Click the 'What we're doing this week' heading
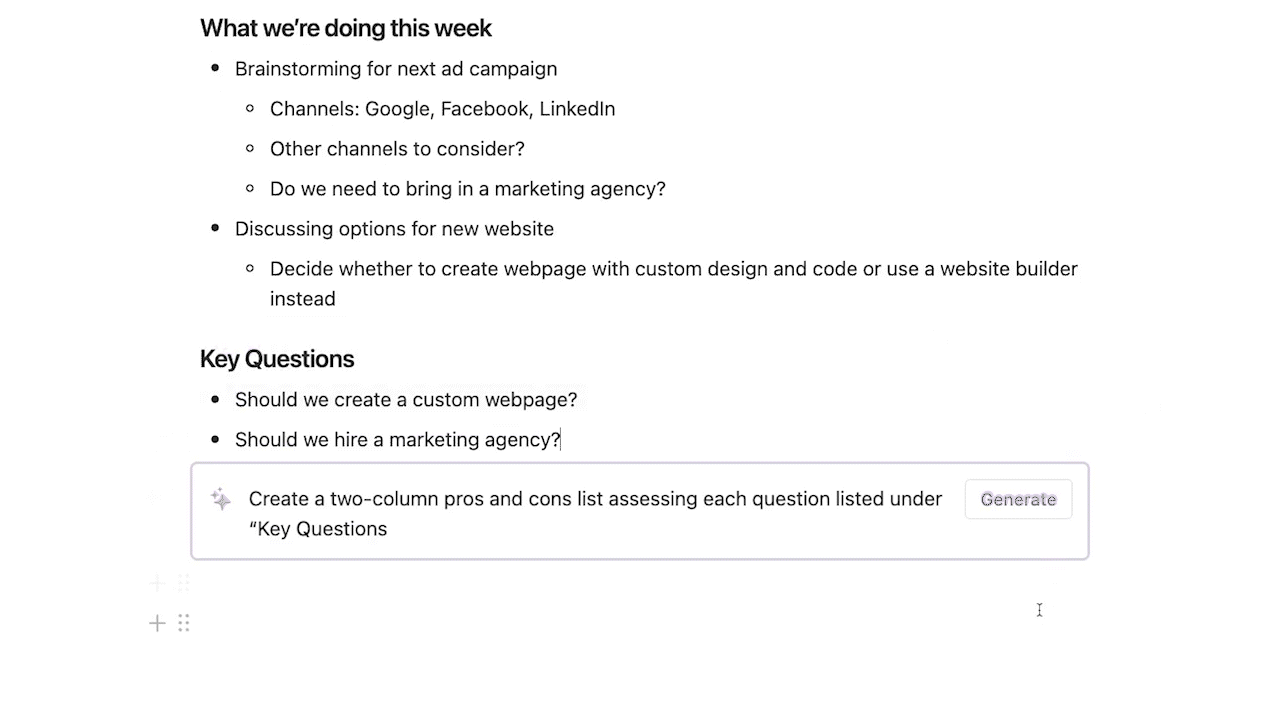Viewport: 1280px width, 720px height. pyautogui.click(x=346, y=28)
